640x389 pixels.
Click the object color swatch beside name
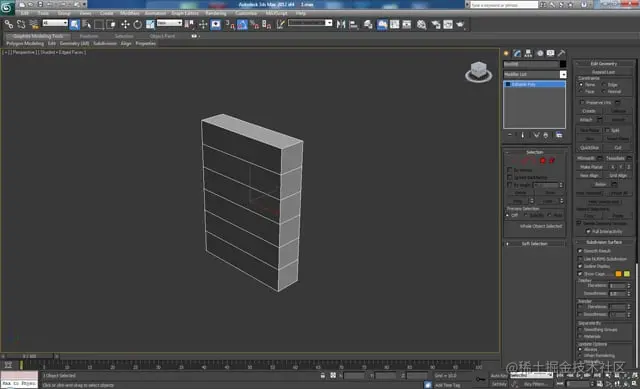[563, 64]
